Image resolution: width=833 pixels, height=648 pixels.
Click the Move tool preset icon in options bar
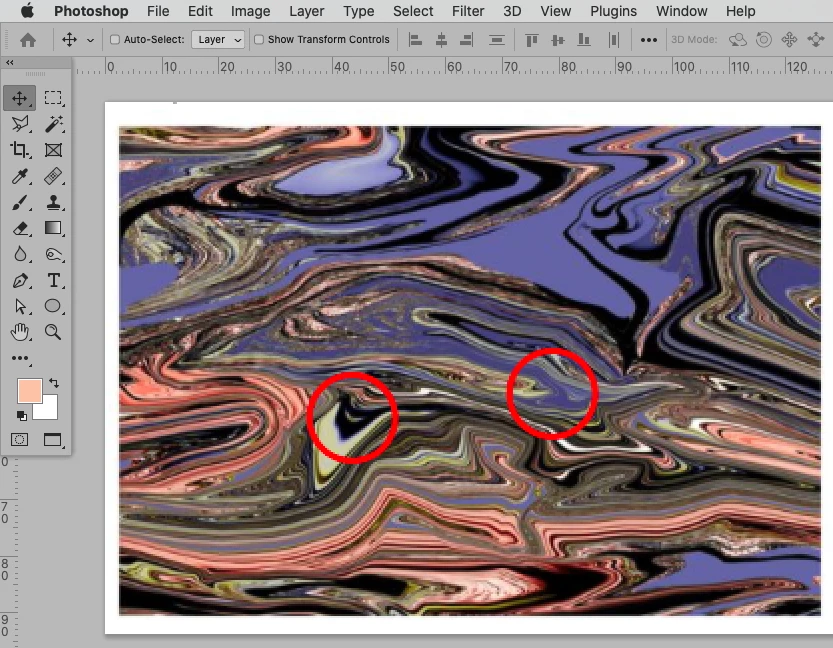coord(70,40)
